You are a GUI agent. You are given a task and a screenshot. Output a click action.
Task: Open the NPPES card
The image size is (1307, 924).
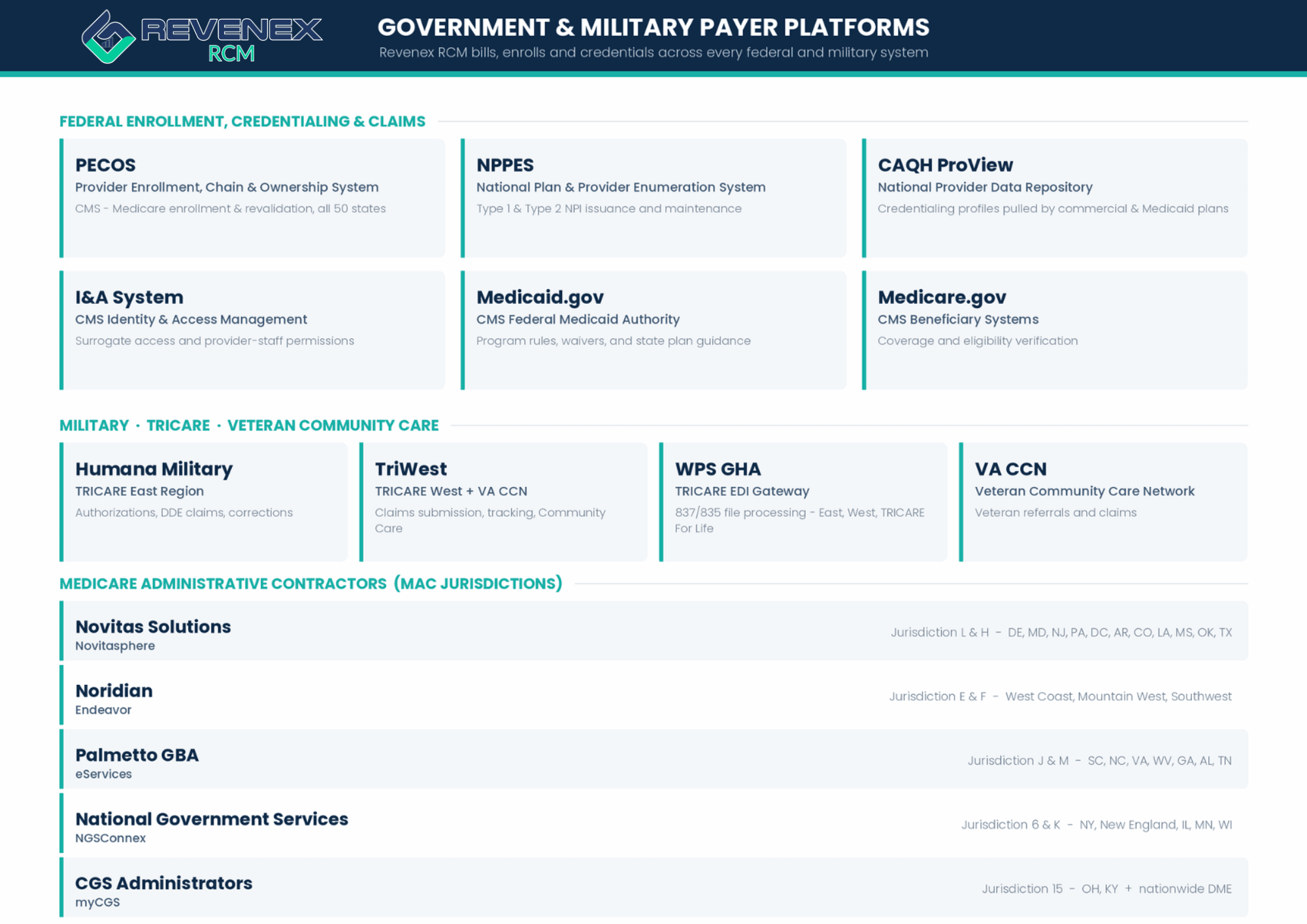[x=653, y=198]
